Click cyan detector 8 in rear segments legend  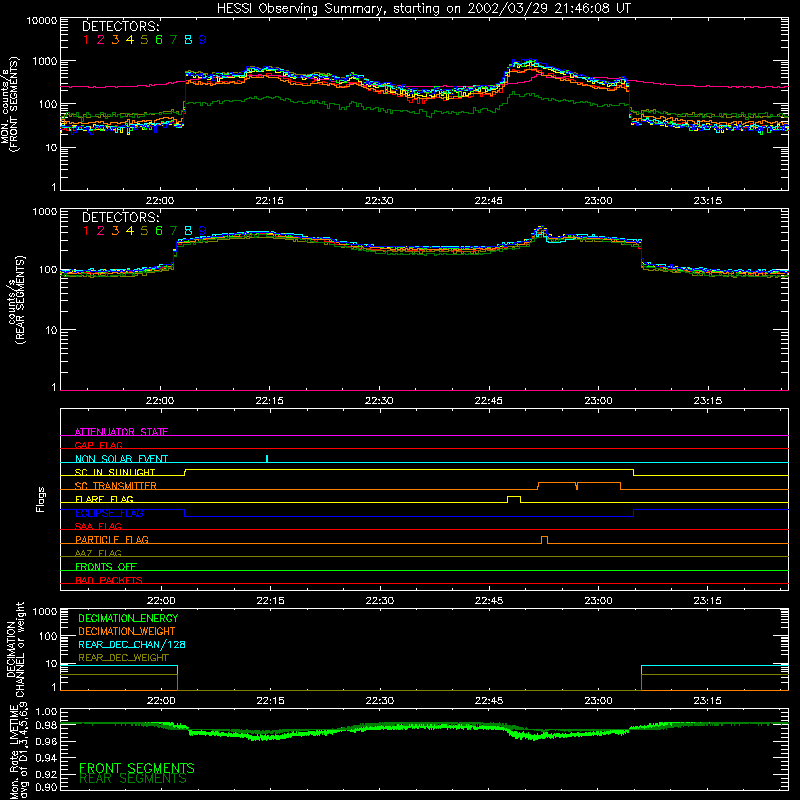(x=188, y=231)
